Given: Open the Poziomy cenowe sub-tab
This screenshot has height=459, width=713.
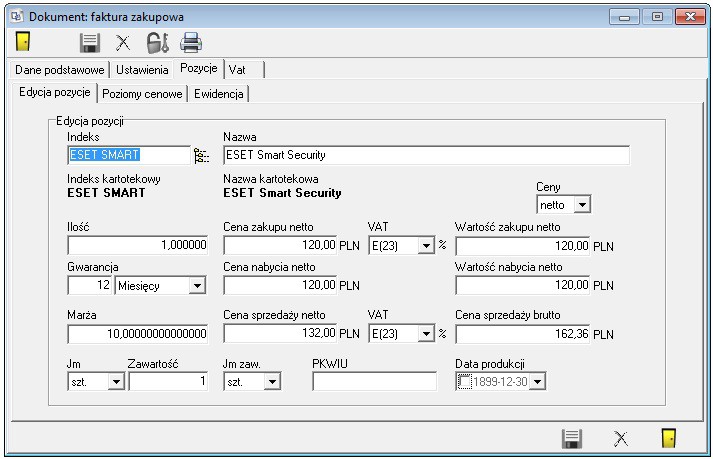Looking at the screenshot, I should click(142, 94).
